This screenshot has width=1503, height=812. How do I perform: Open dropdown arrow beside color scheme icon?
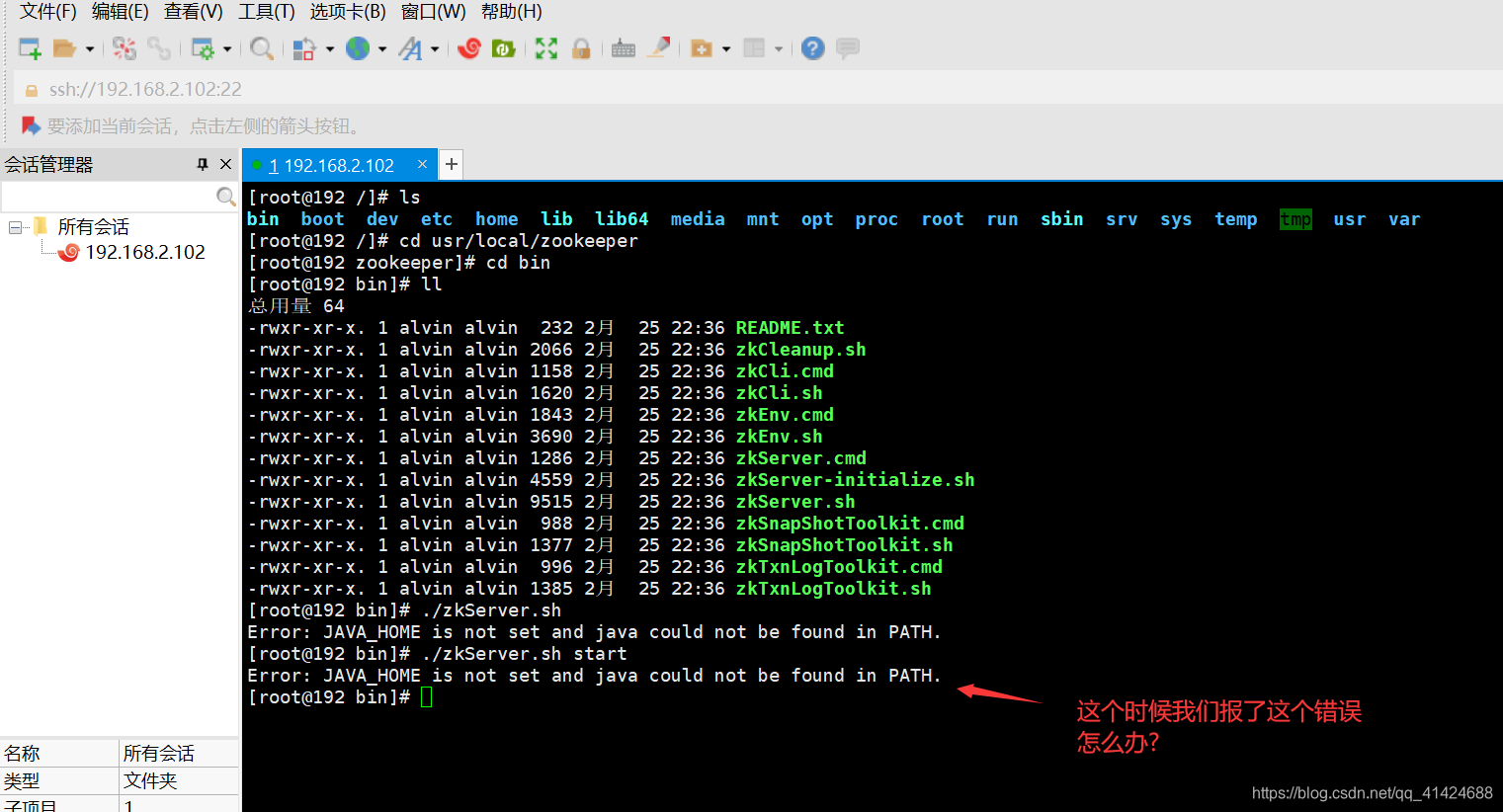pos(330,48)
